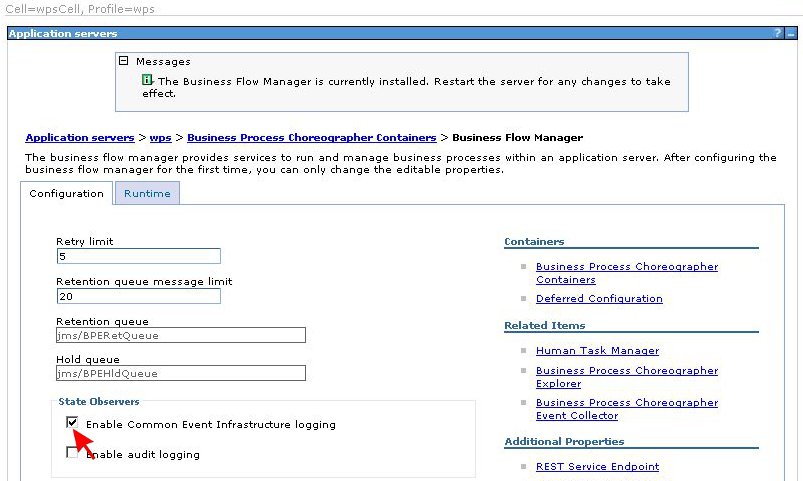Disable Common Event Infrastructure logging checkbox
Viewport: 803px width, 481px height.
coord(72,424)
